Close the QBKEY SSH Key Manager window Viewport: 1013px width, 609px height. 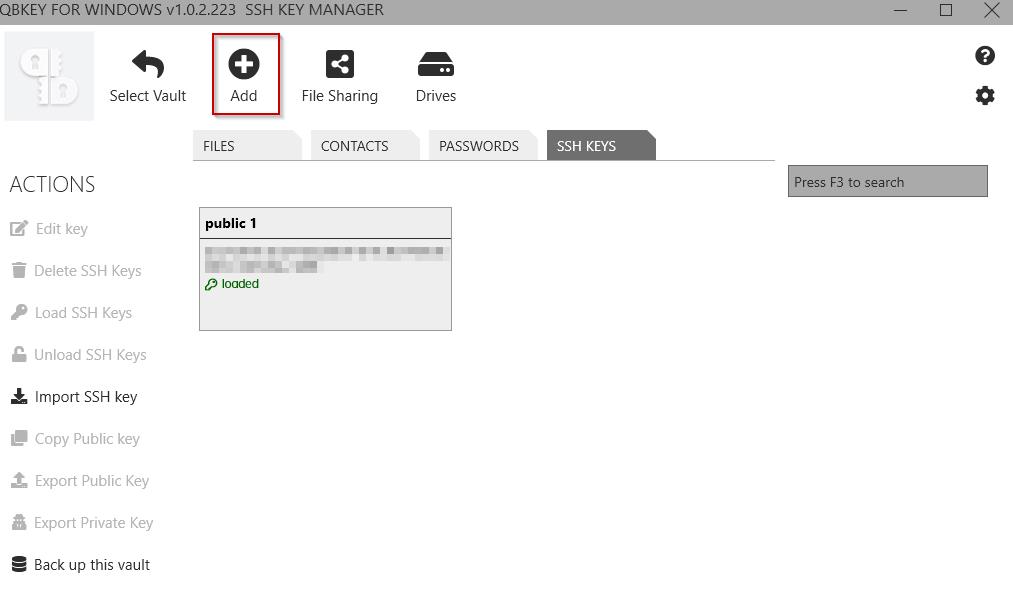(x=992, y=10)
